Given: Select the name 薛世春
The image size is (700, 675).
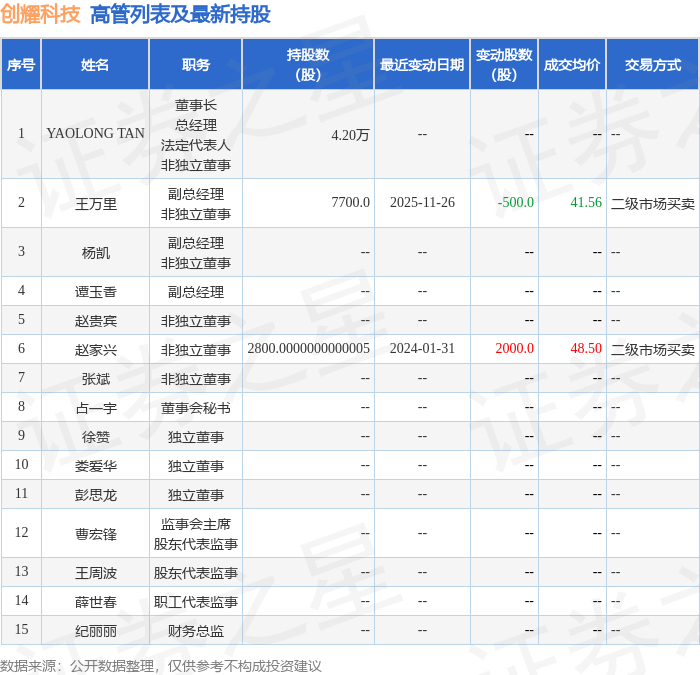Looking at the screenshot, I should pos(96,602).
